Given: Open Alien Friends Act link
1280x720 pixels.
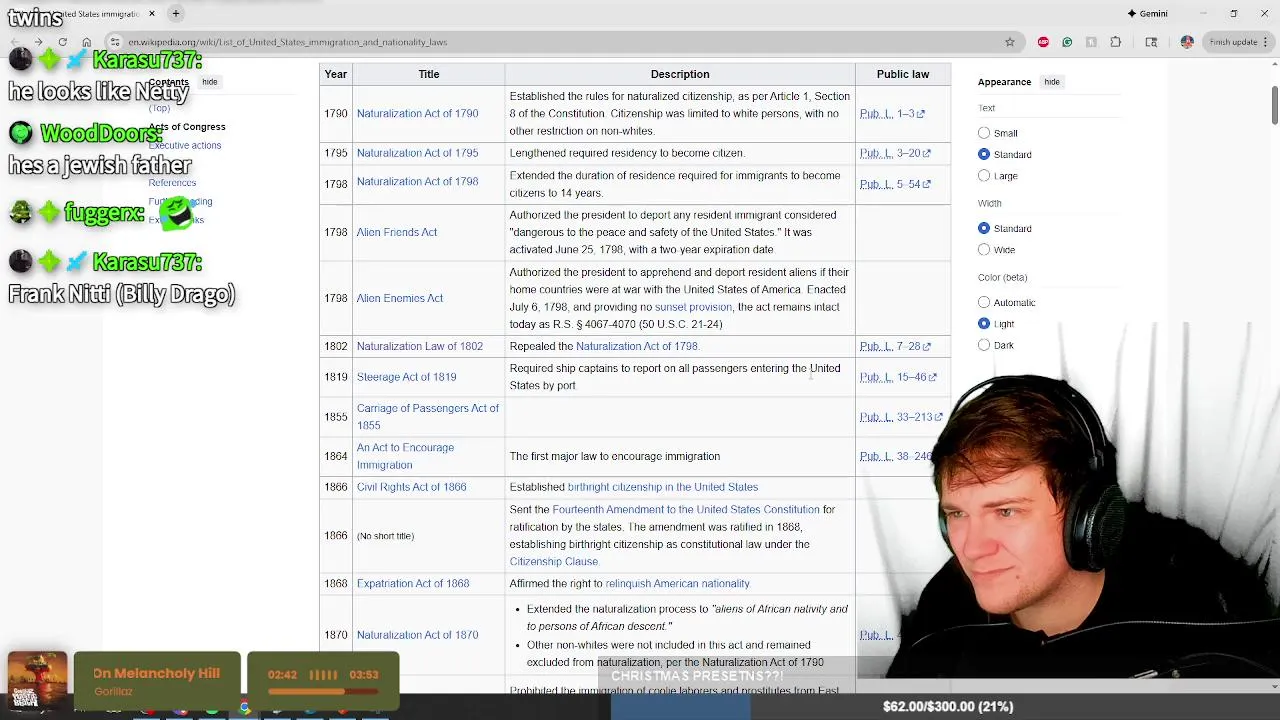Looking at the screenshot, I should pyautogui.click(x=397, y=232).
